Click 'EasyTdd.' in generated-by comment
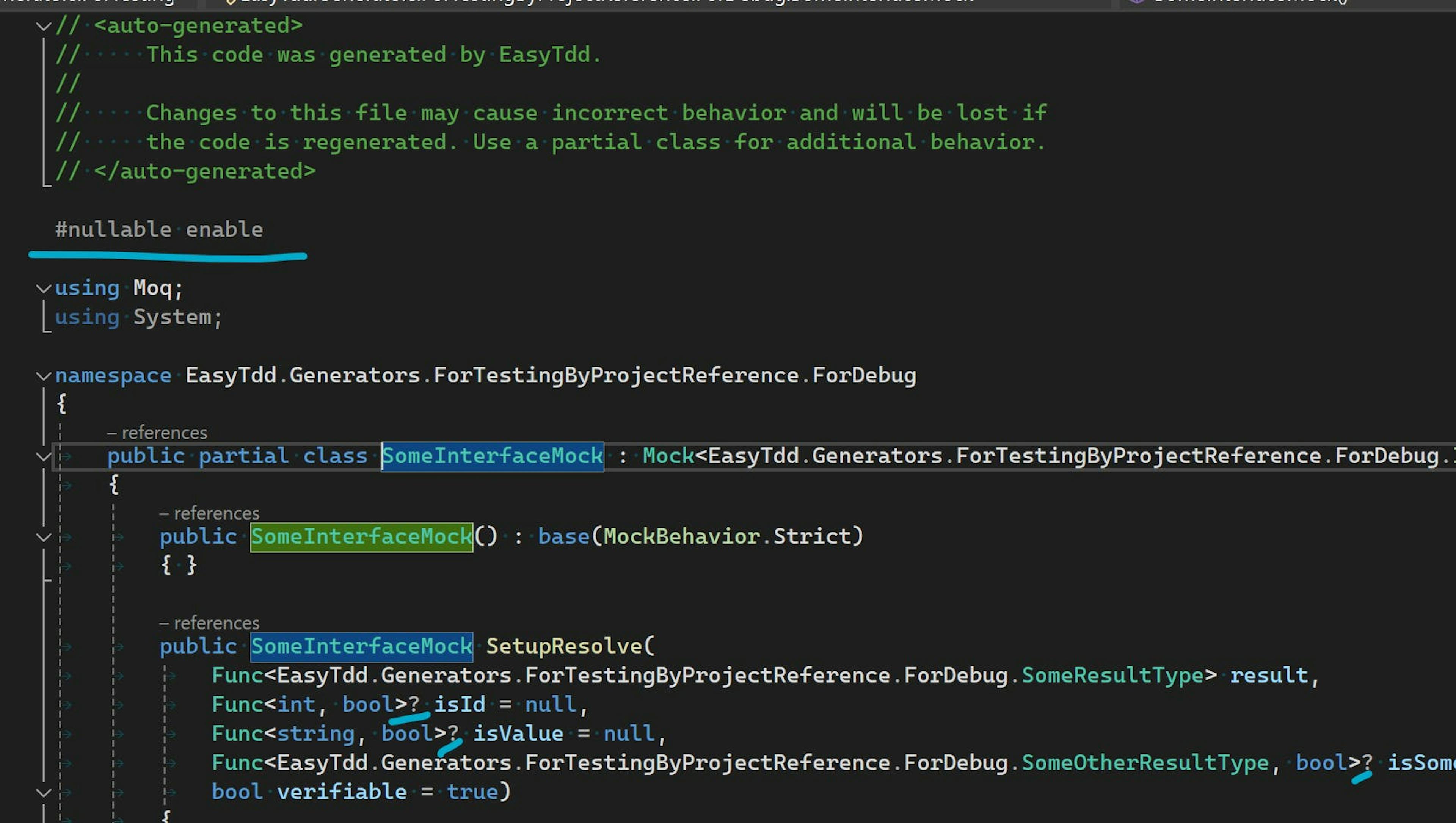1456x823 pixels. [551, 55]
